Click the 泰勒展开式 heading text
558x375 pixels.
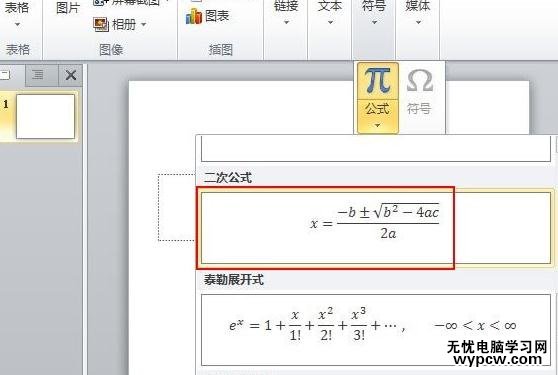coord(234,280)
